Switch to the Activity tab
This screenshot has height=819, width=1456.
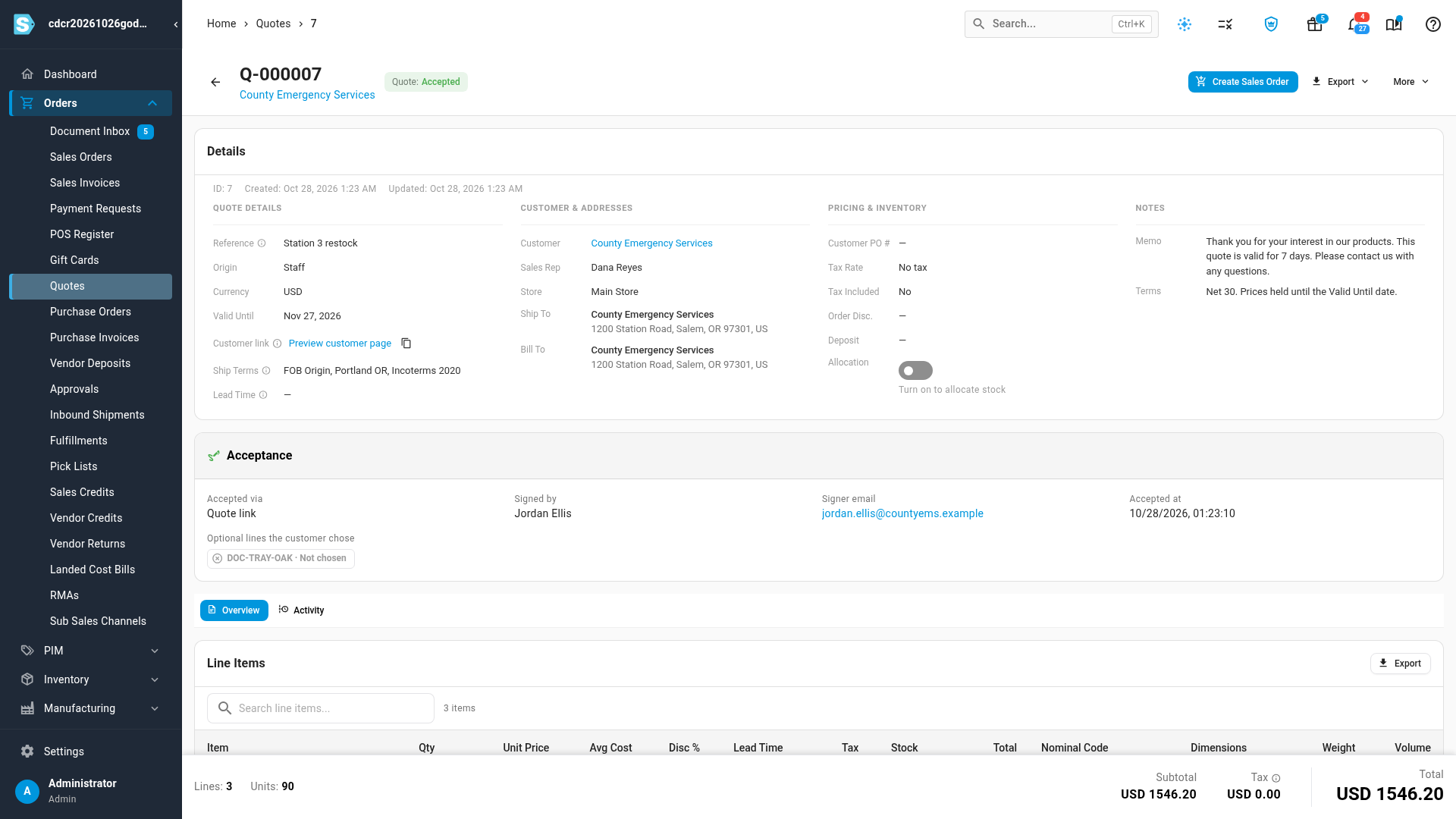point(302,610)
